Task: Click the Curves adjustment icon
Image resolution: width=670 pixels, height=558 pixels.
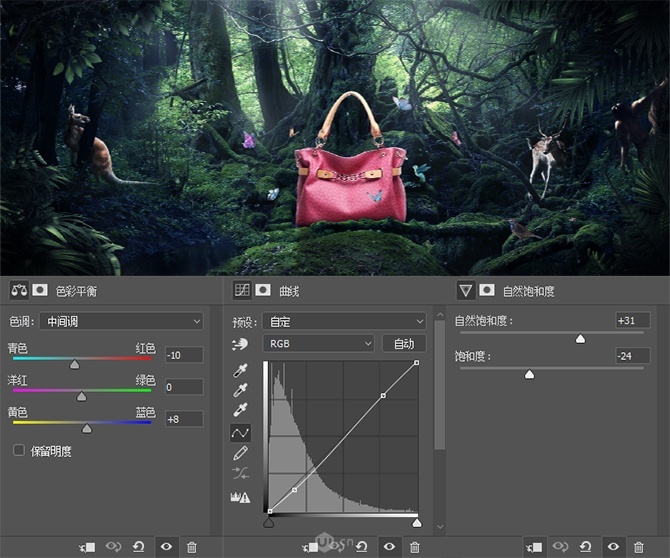Action: coord(242,290)
